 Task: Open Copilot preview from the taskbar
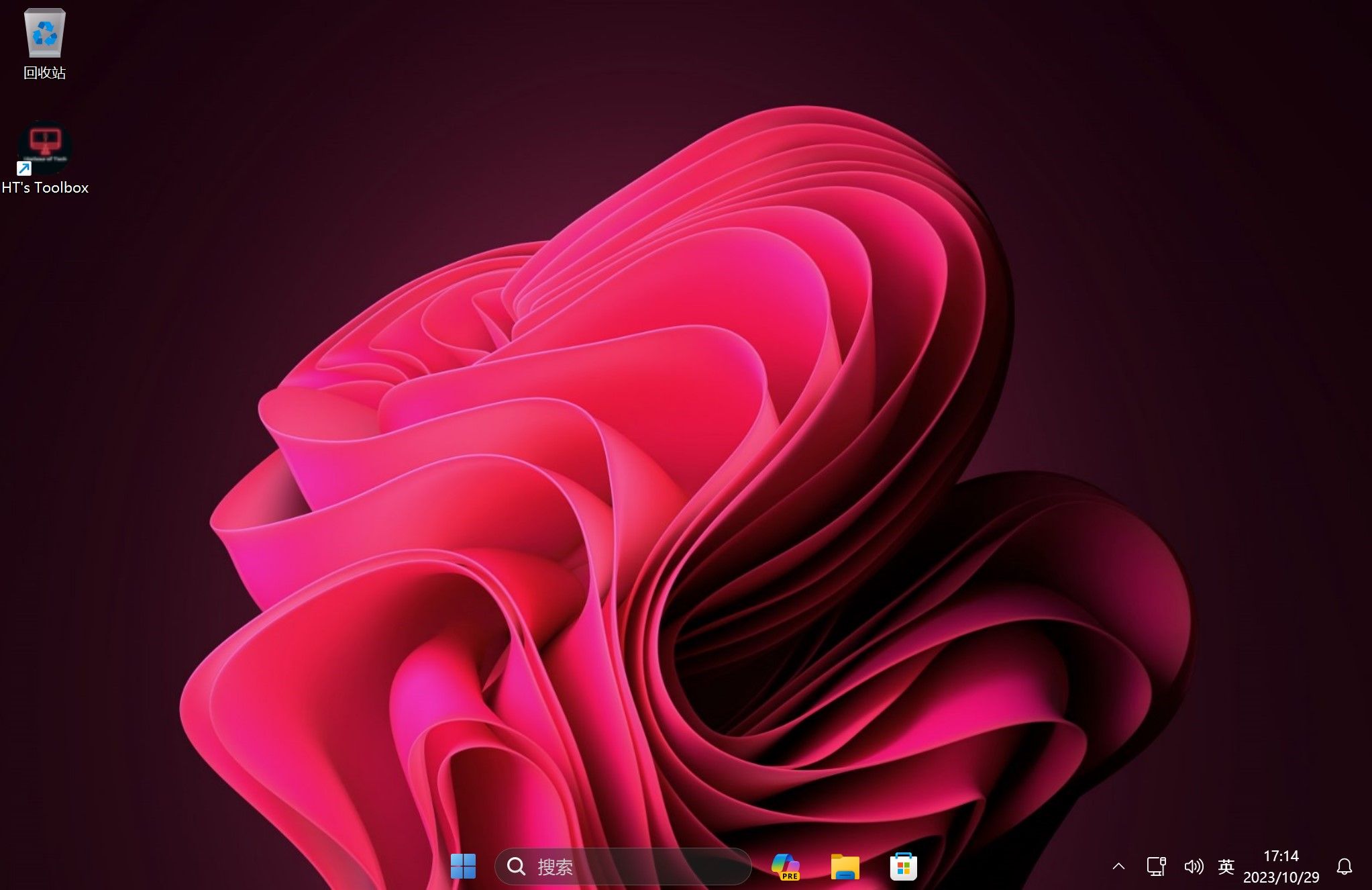pos(786,867)
